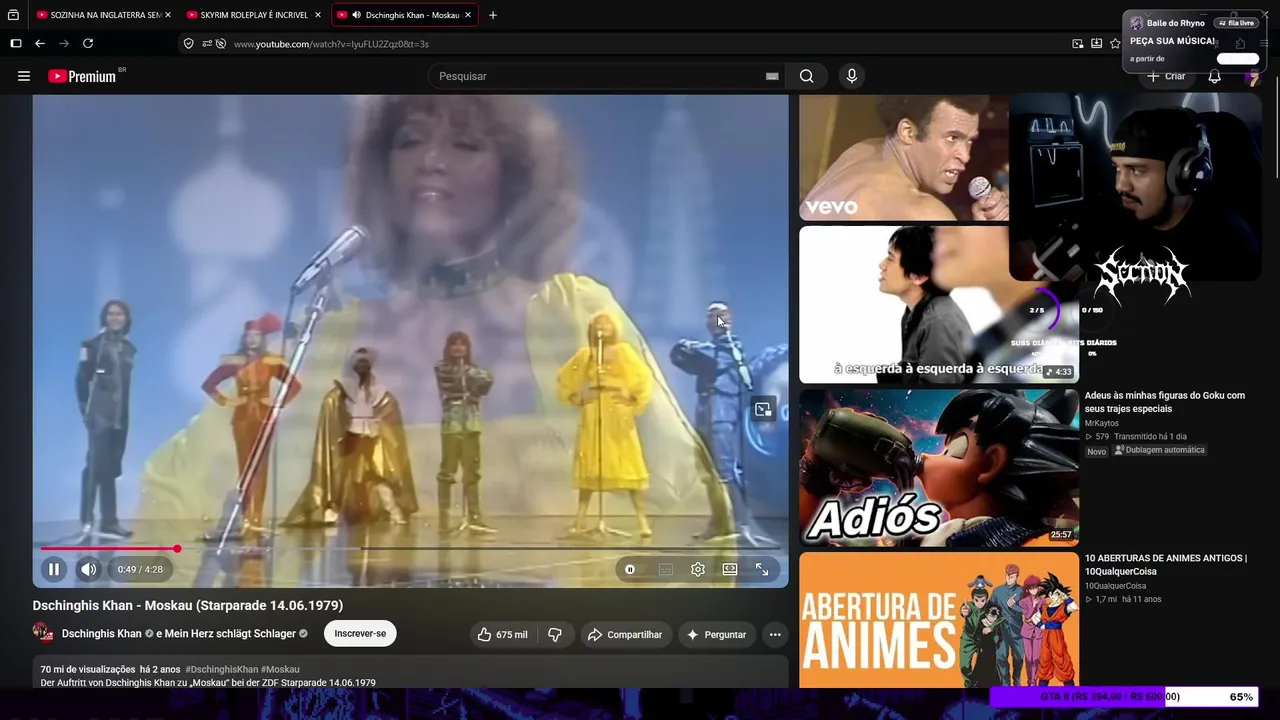
Task: Open the YouTube guide hamburger menu
Action: (24, 76)
